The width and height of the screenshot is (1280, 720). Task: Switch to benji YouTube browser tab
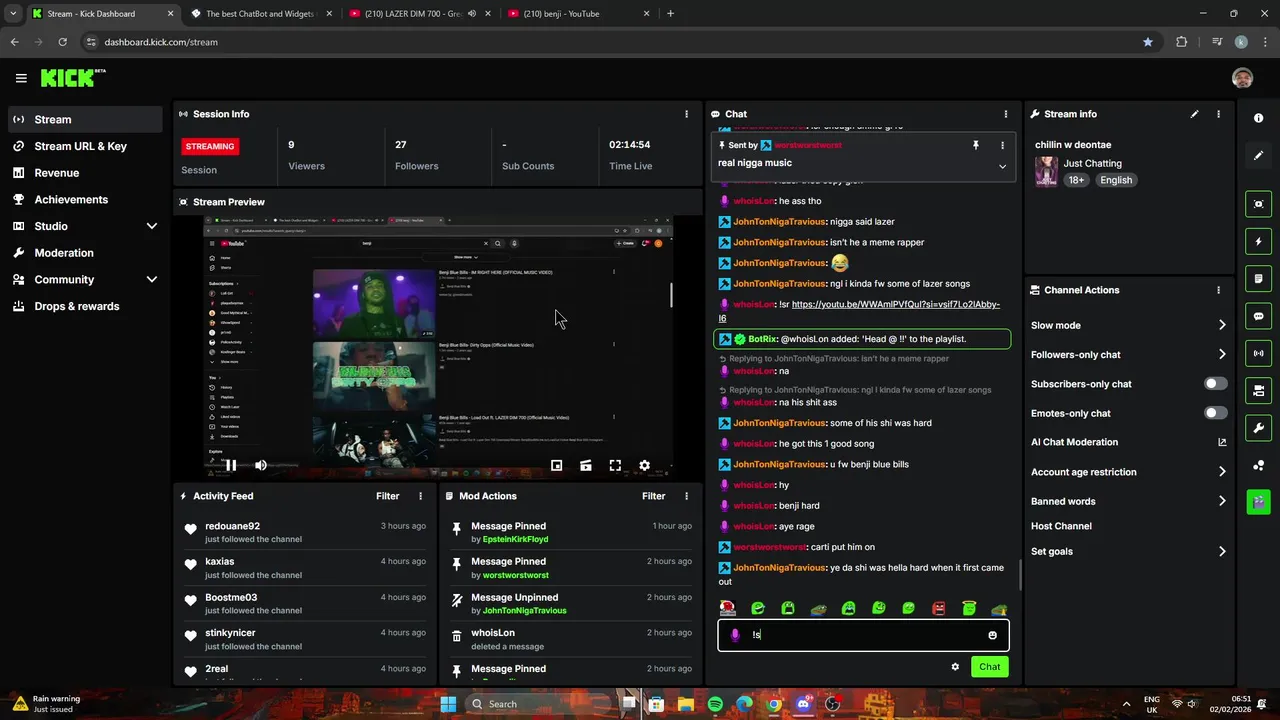pos(578,14)
